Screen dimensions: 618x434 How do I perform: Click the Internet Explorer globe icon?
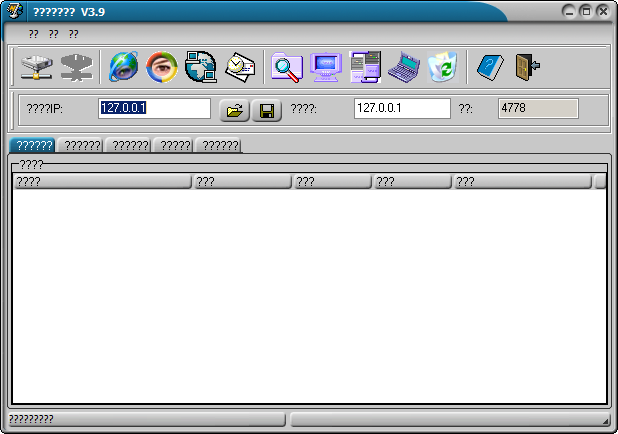pos(125,67)
